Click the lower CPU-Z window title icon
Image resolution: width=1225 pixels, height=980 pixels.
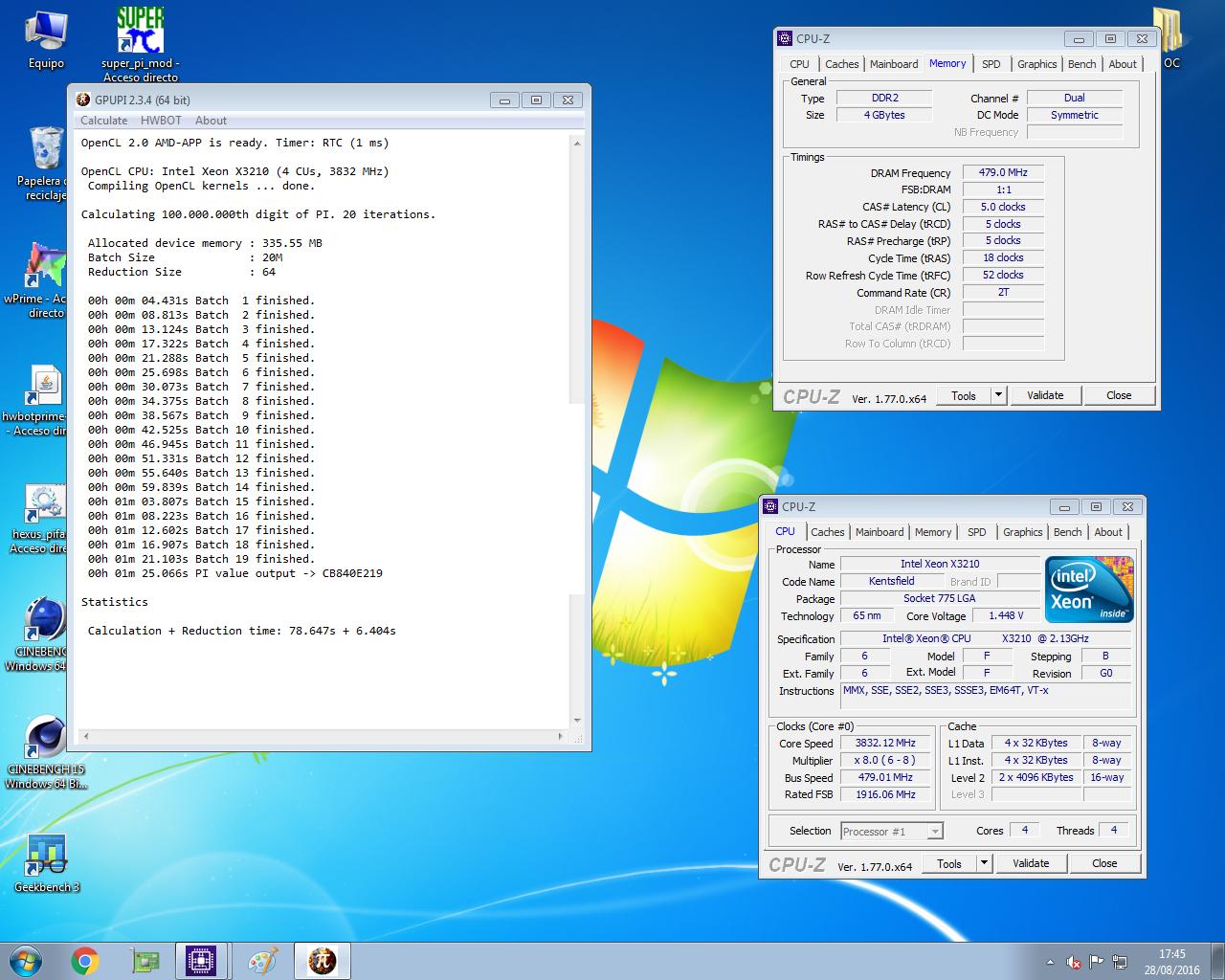[771, 507]
